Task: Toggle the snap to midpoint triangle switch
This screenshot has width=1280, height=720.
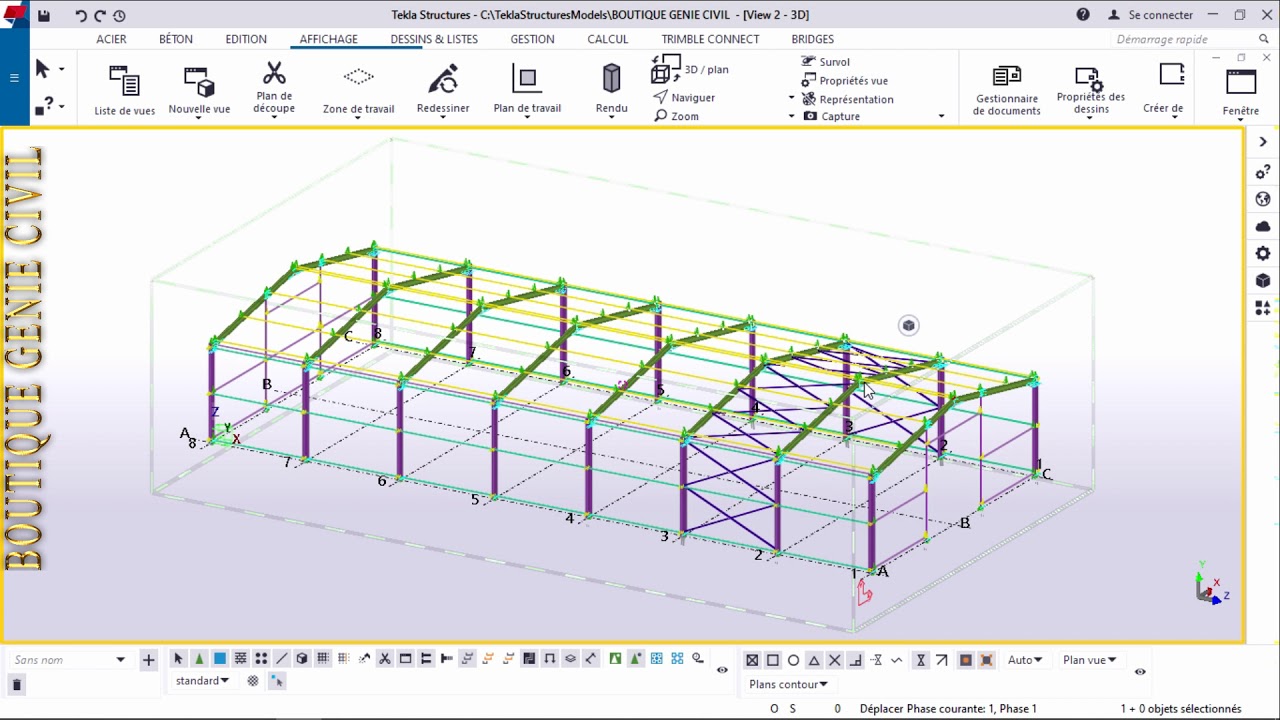Action: tap(814, 660)
